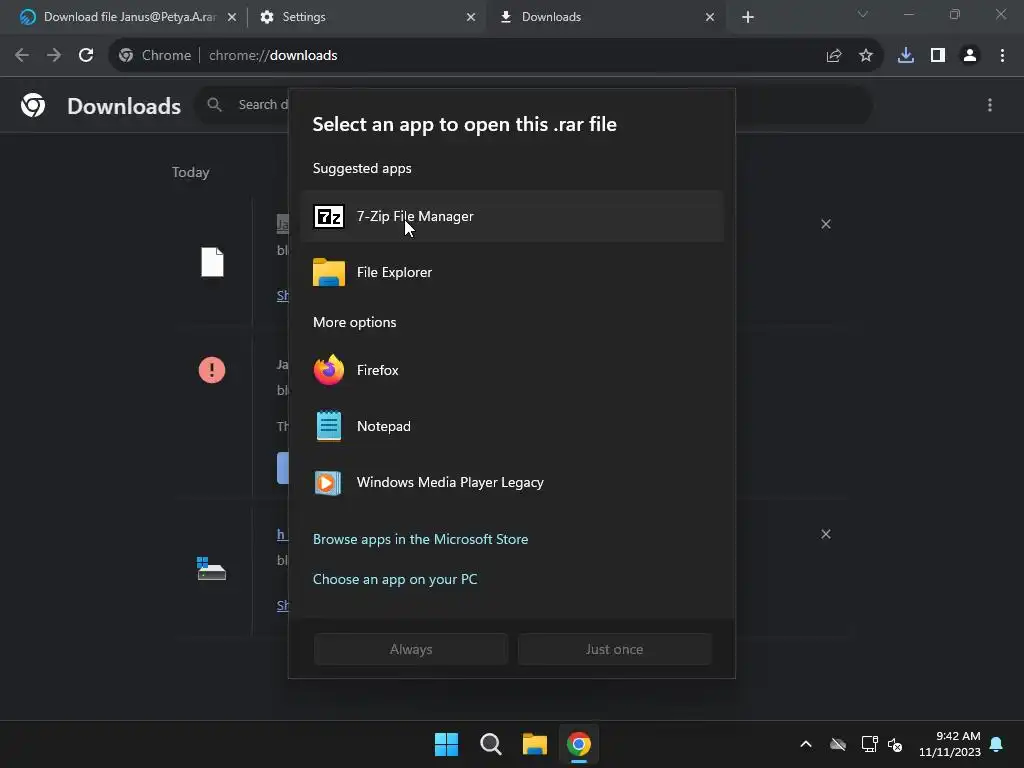Open a new browser tab
Image resolution: width=1024 pixels, height=768 pixels.
[x=748, y=17]
